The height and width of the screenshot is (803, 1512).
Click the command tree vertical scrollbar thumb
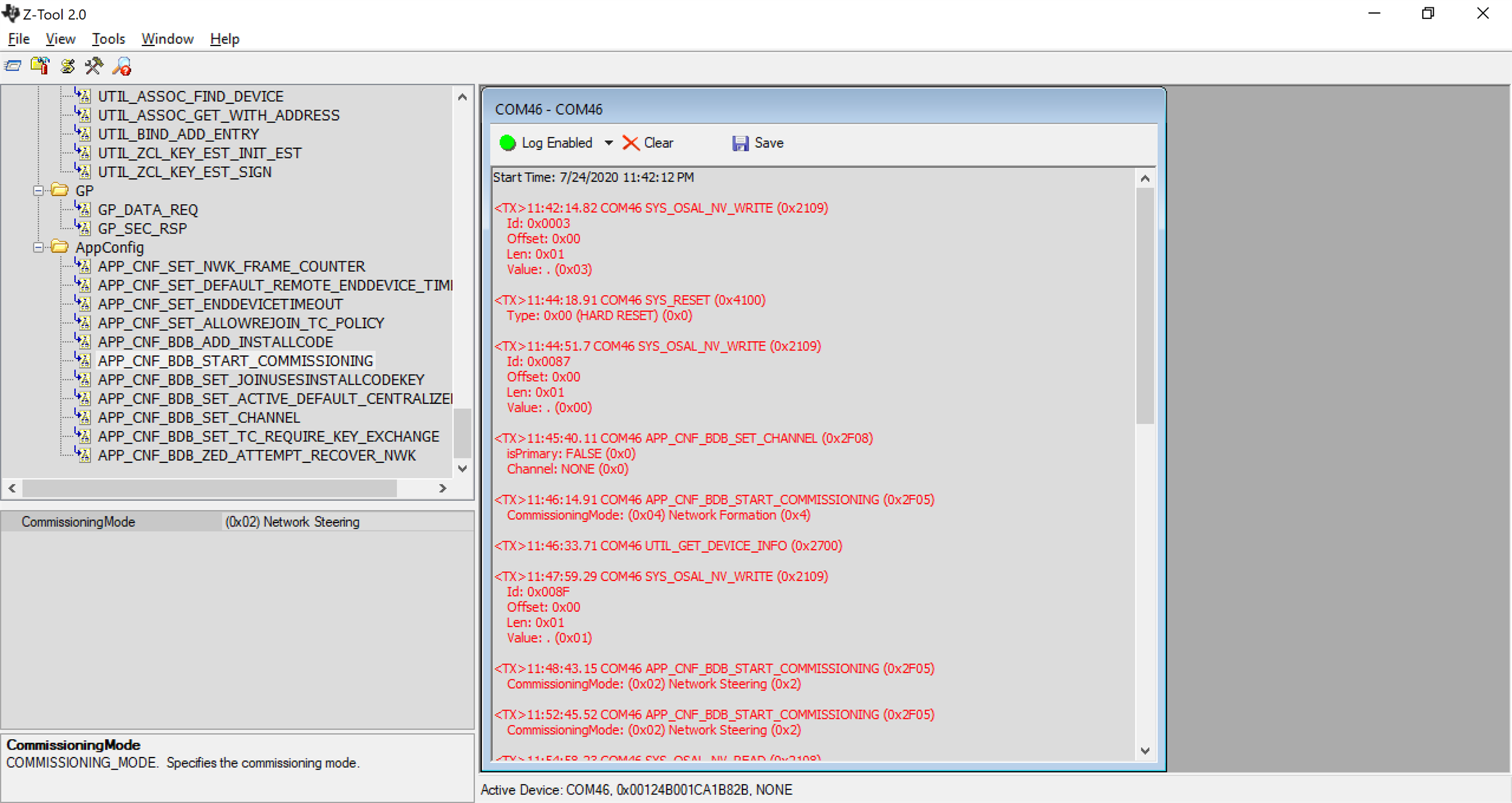(463, 433)
